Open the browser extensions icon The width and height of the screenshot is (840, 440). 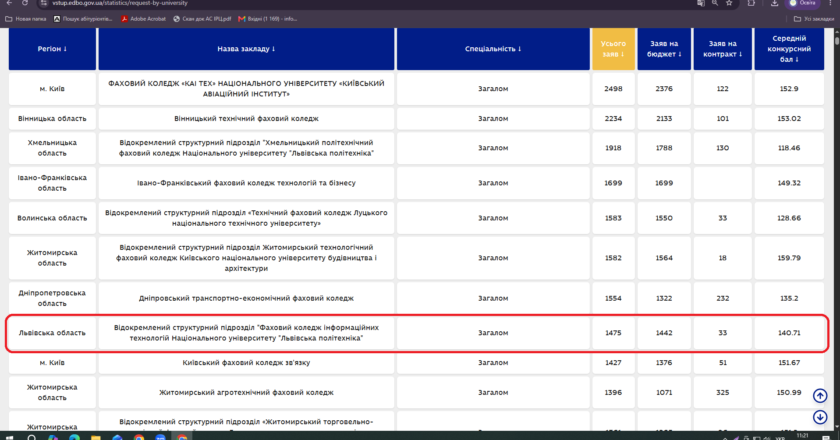click(751, 3)
